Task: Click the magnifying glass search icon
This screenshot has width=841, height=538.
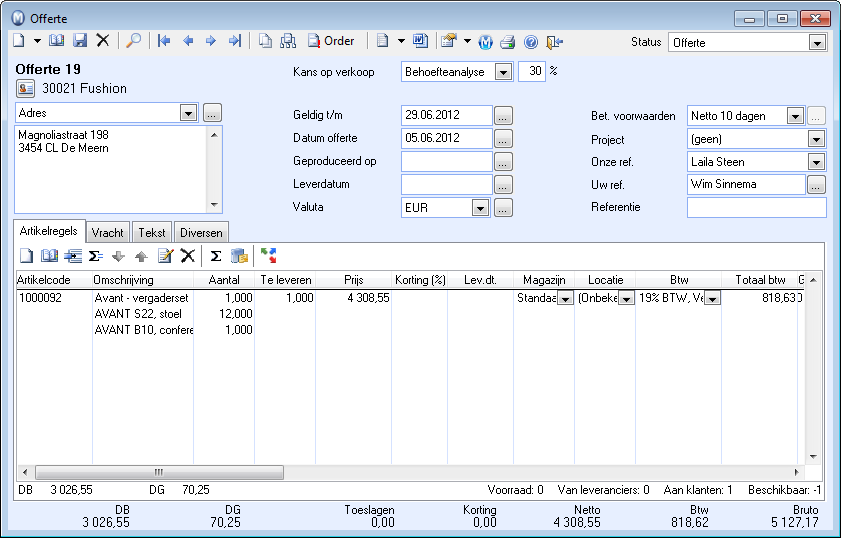Action: click(x=133, y=41)
